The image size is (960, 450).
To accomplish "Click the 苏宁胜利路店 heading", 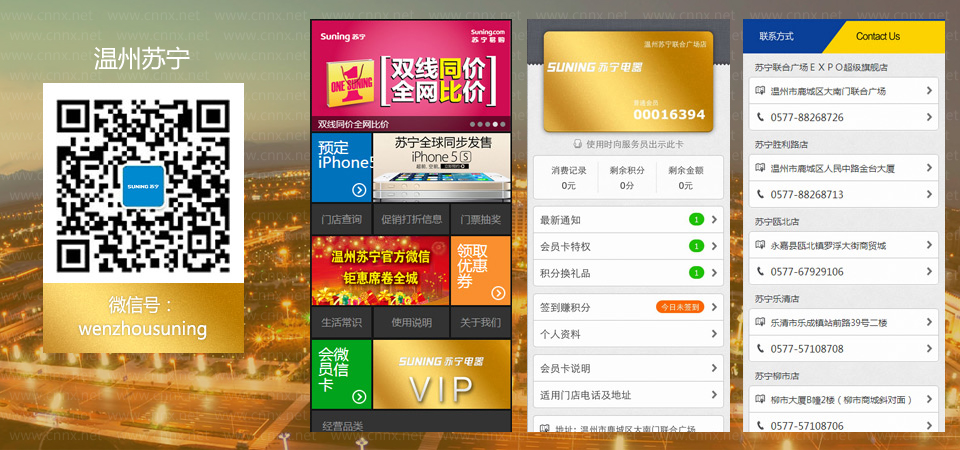I will [781, 144].
